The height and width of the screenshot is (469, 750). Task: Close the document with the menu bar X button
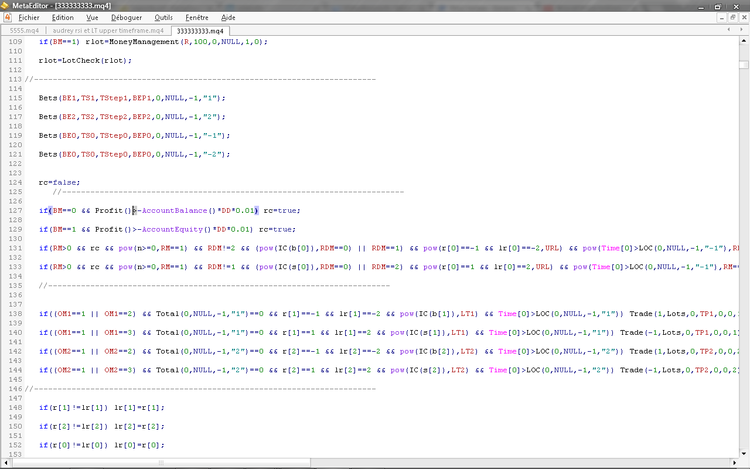coord(742,17)
